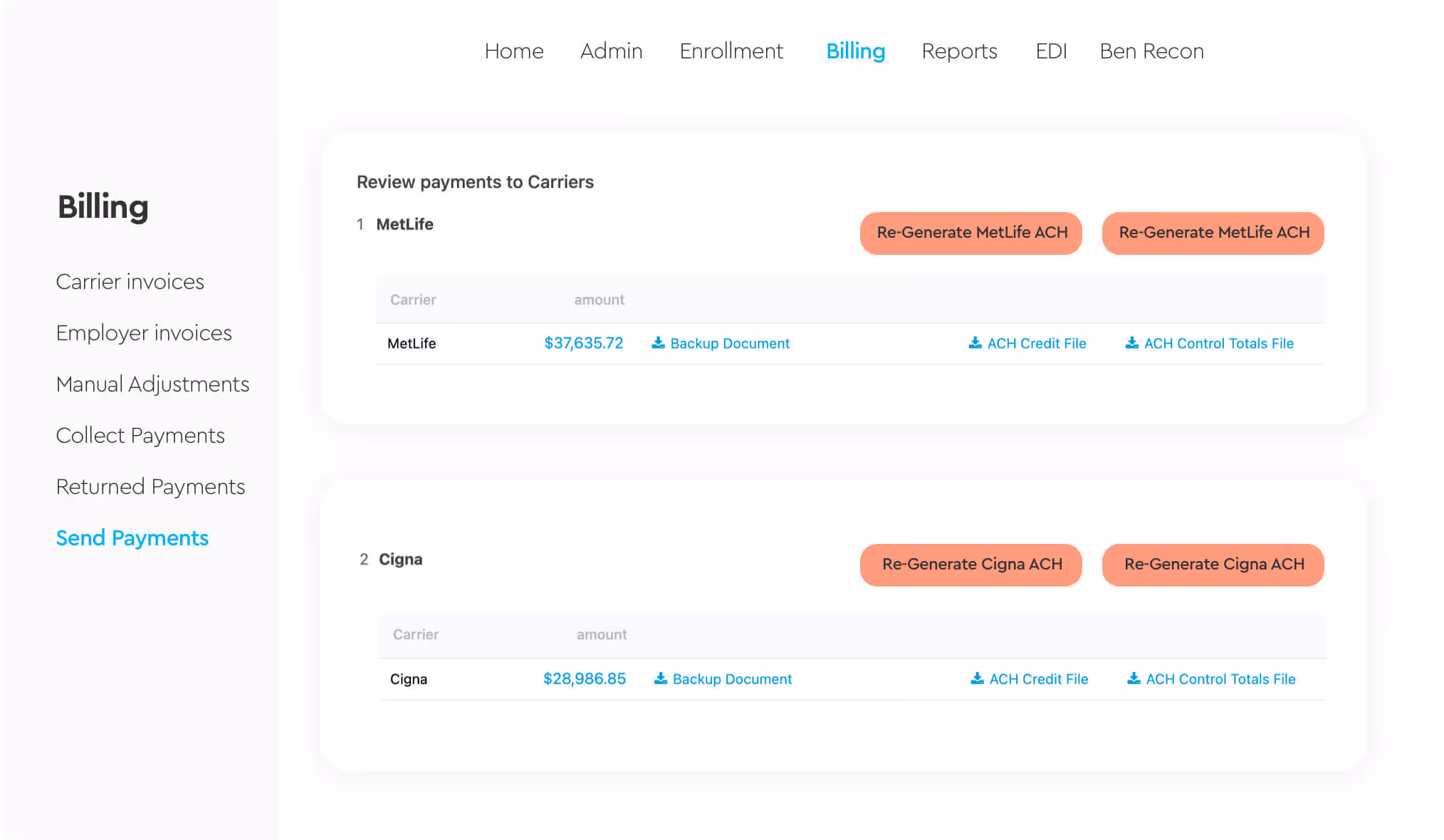Click the 'Carrier' column header in the Cigna table

point(416,634)
